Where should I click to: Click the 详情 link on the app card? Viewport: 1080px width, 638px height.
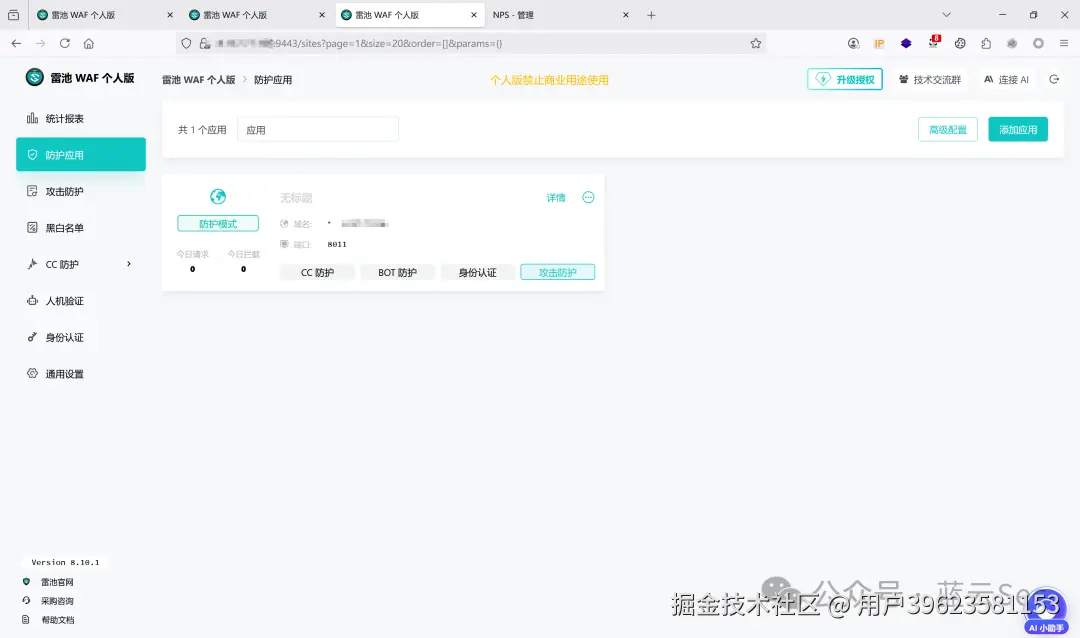point(556,198)
